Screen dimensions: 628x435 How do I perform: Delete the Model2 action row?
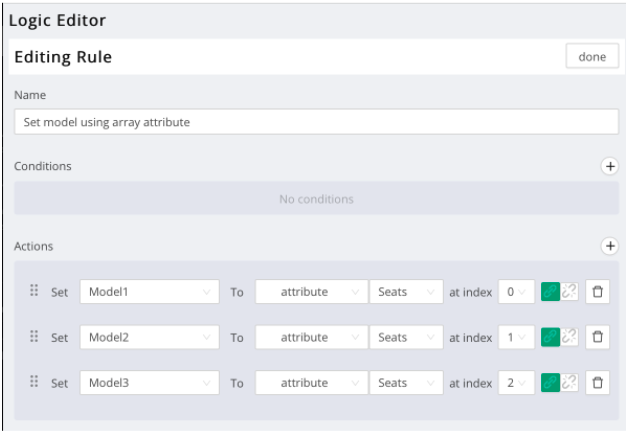tap(598, 337)
